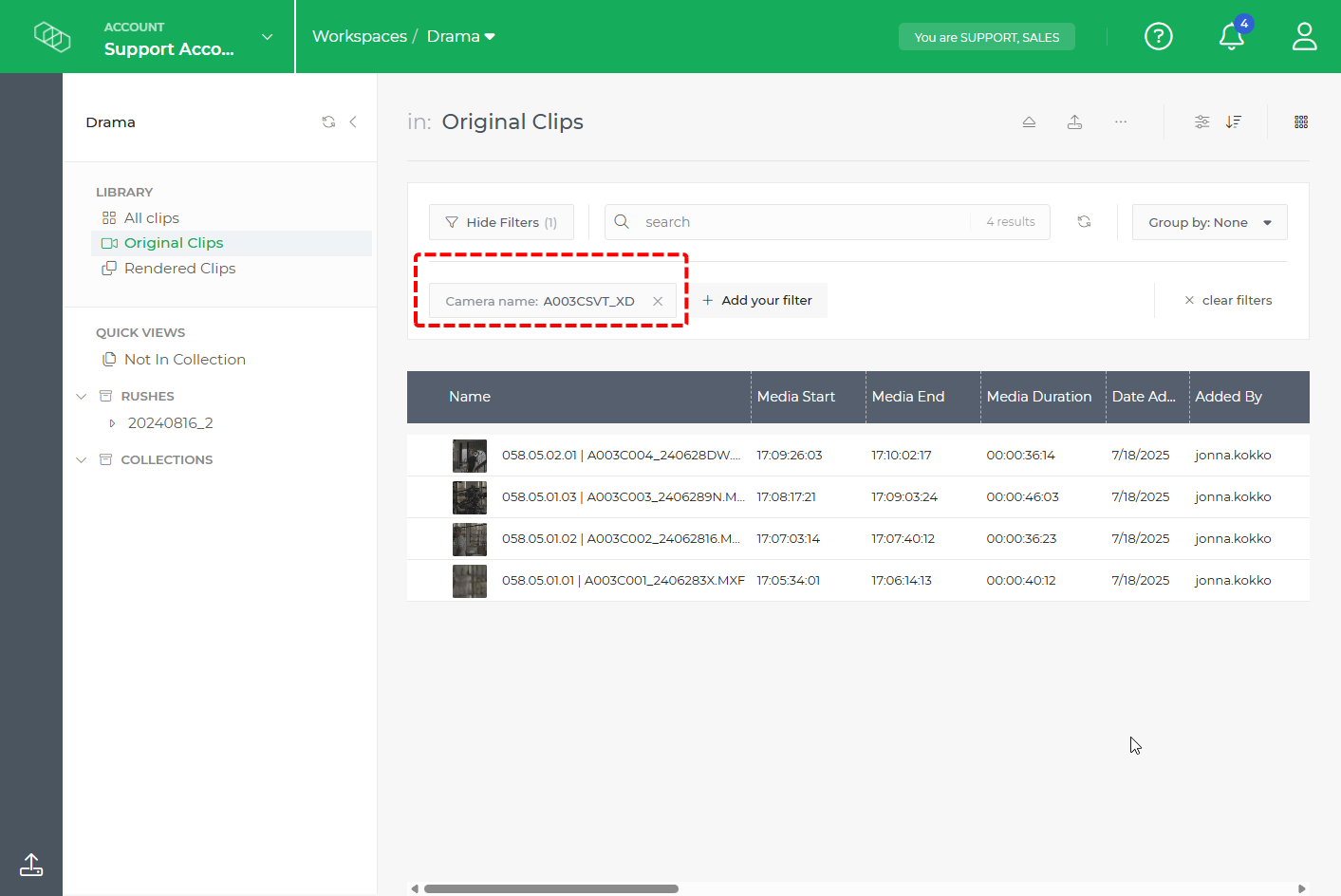
Task: Select clip name 058.05.01.01 | A003C001
Action: click(x=624, y=581)
